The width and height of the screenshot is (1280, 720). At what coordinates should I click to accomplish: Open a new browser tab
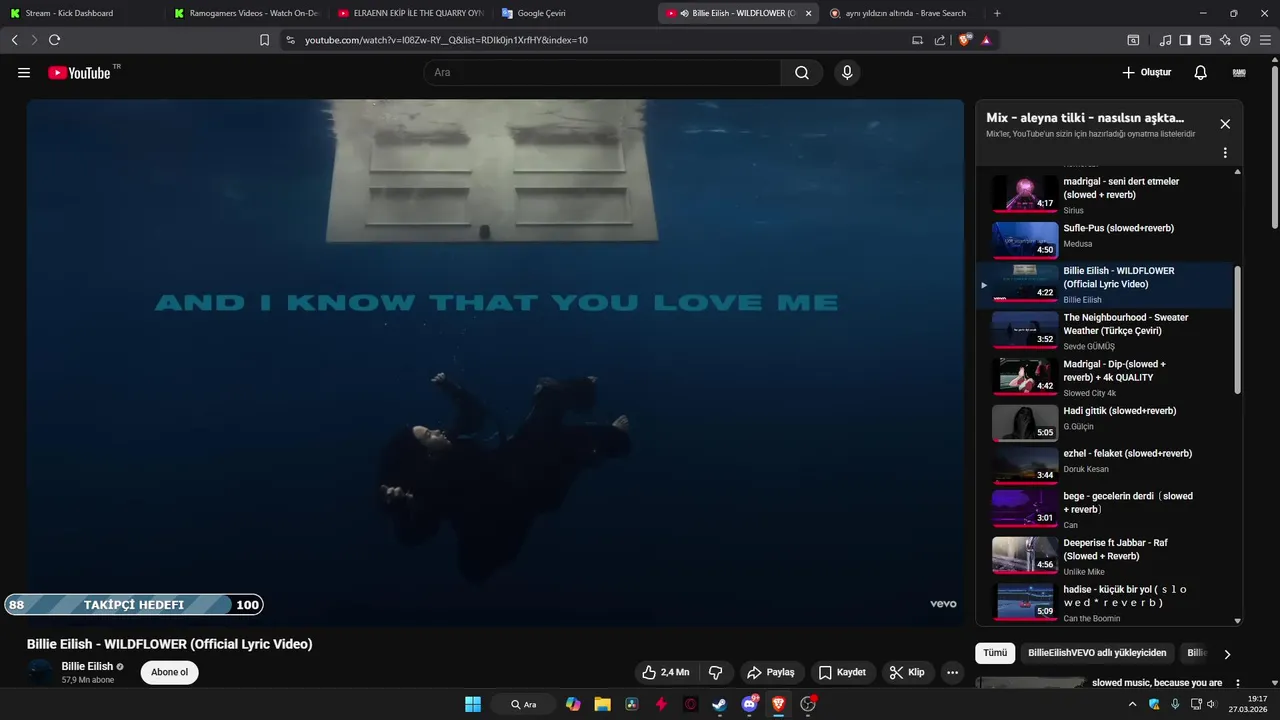coord(997,13)
